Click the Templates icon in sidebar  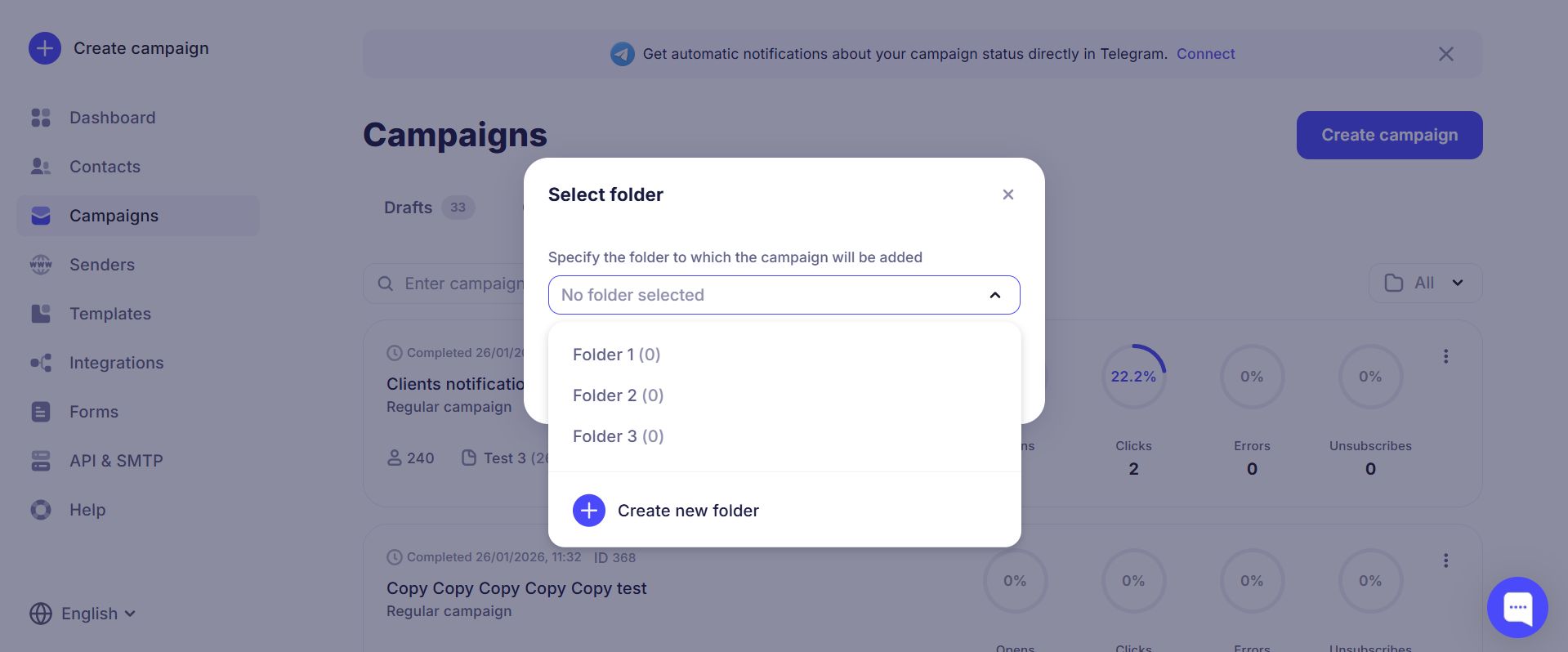tap(41, 314)
